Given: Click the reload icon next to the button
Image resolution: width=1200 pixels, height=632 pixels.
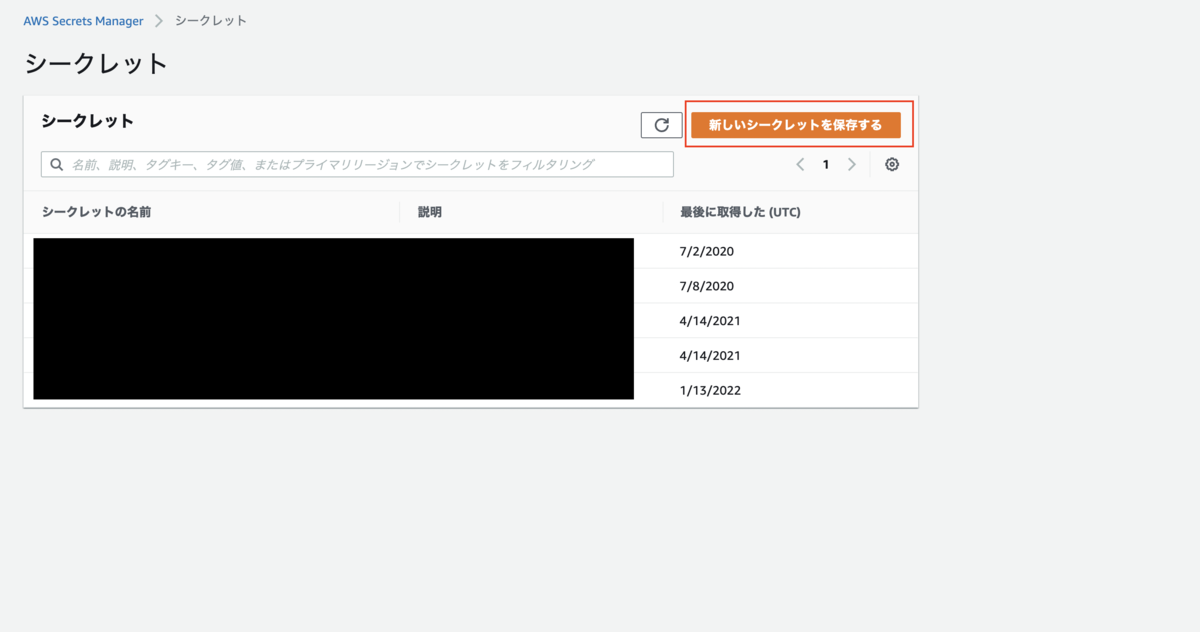Looking at the screenshot, I should 661,124.
